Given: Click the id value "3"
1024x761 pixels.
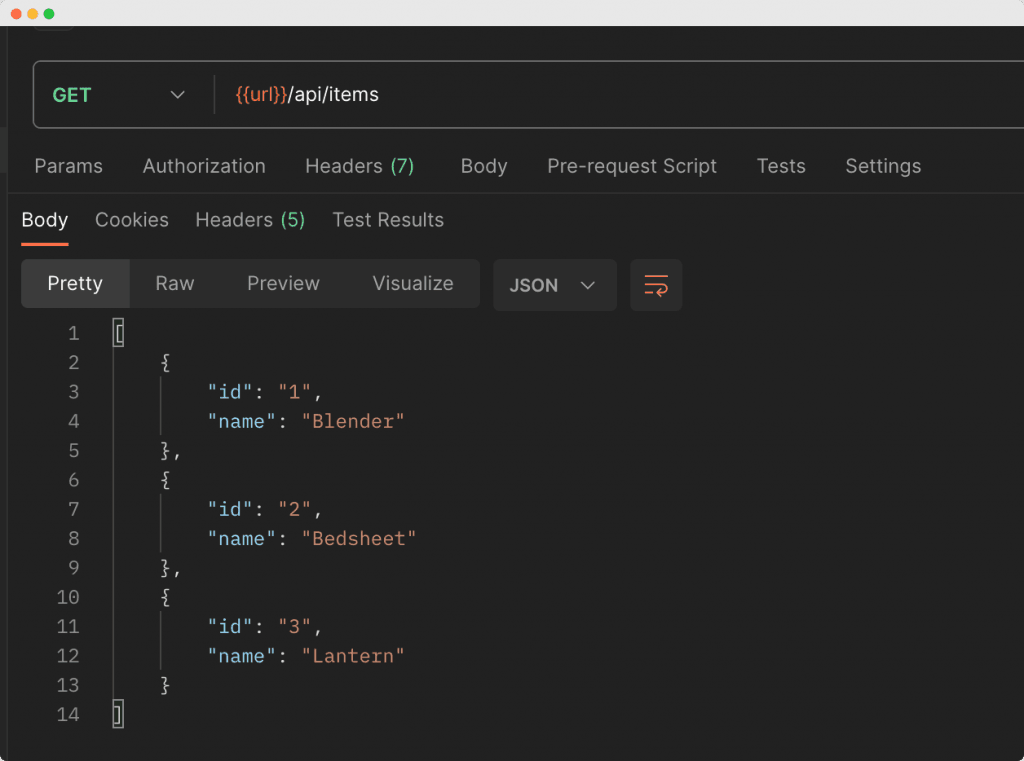Looking at the screenshot, I should (x=294, y=626).
